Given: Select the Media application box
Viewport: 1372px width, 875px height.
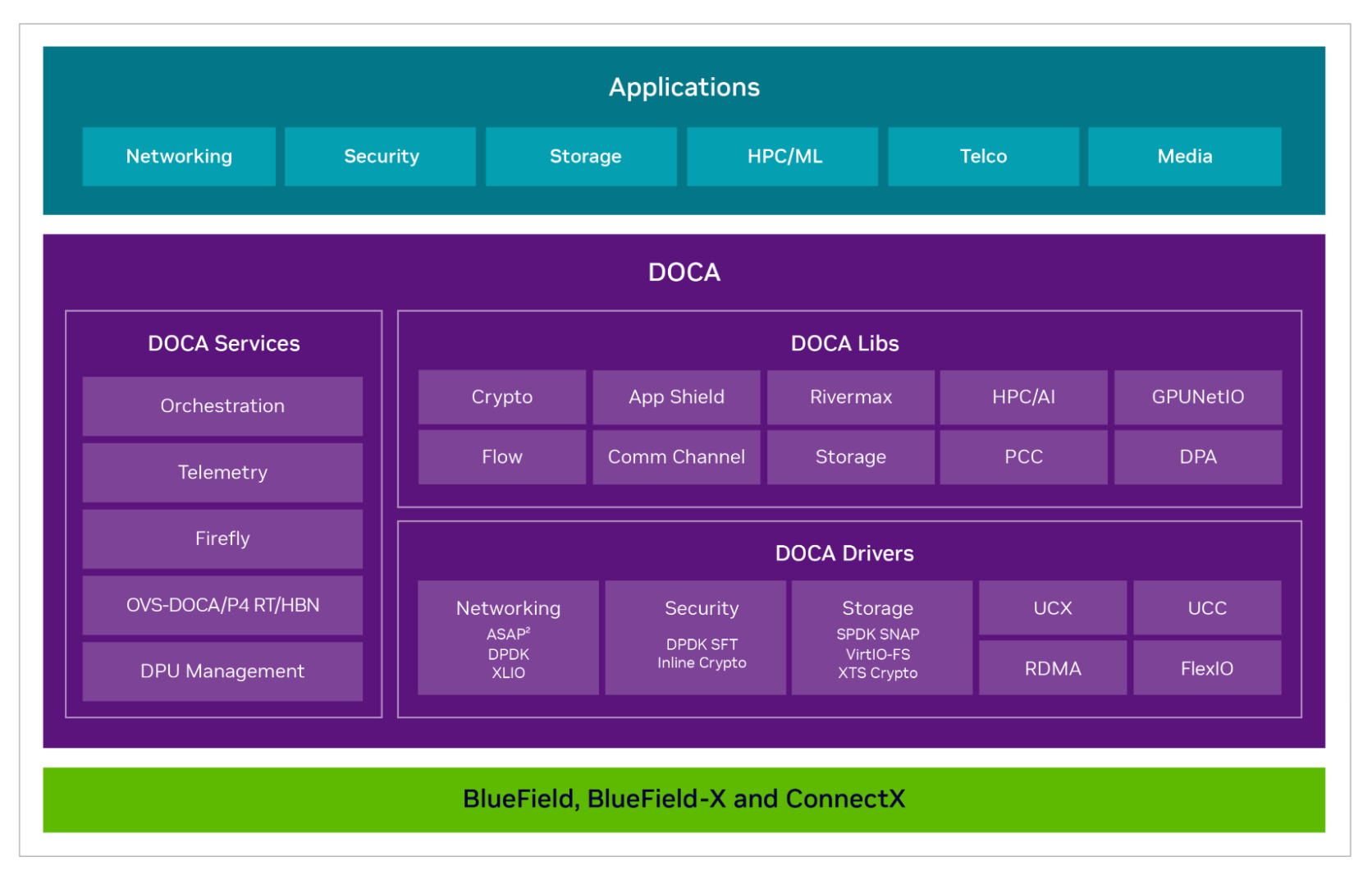Looking at the screenshot, I should tap(1184, 156).
